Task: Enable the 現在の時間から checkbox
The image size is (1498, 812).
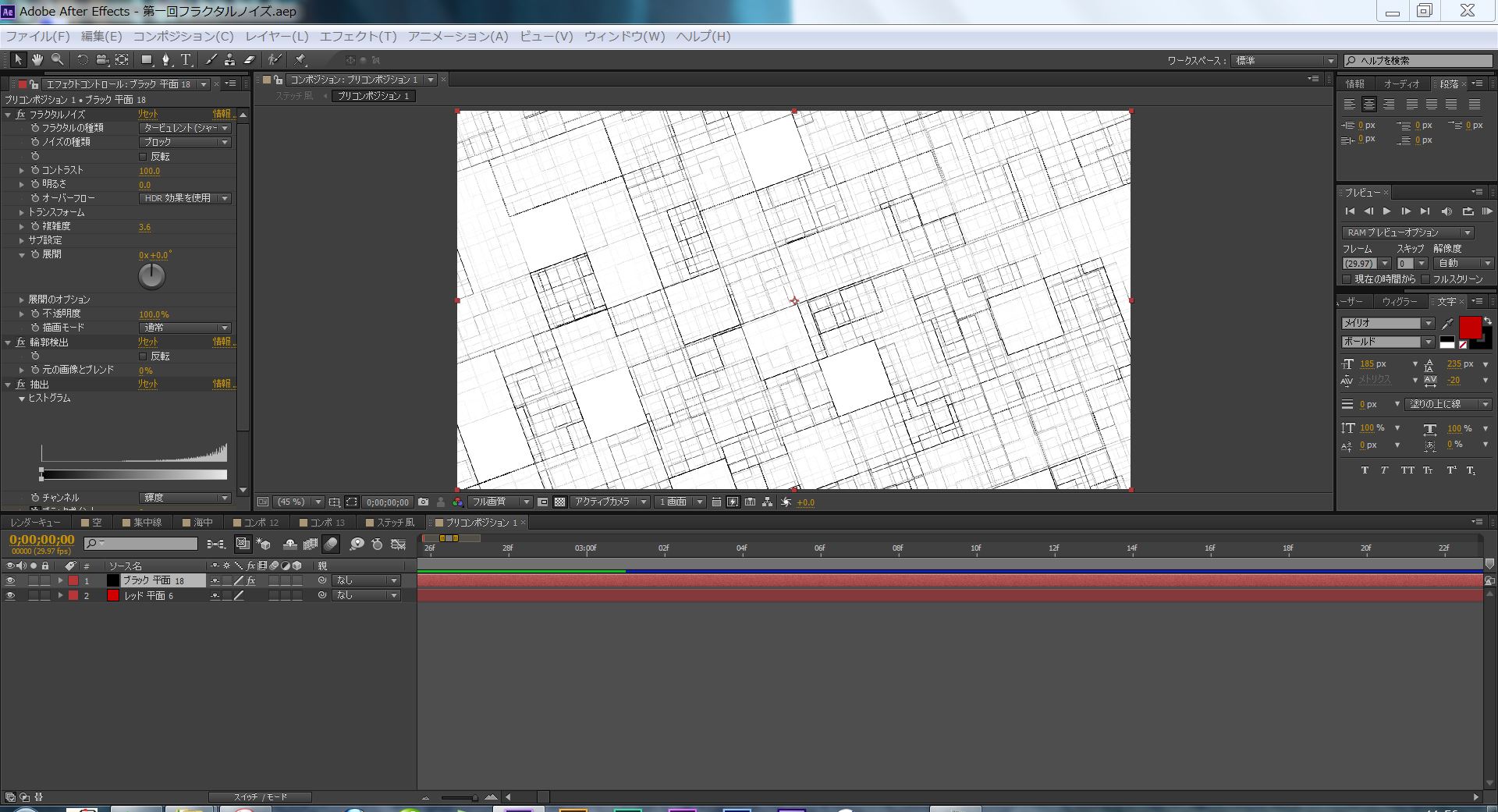Action: [1347, 279]
